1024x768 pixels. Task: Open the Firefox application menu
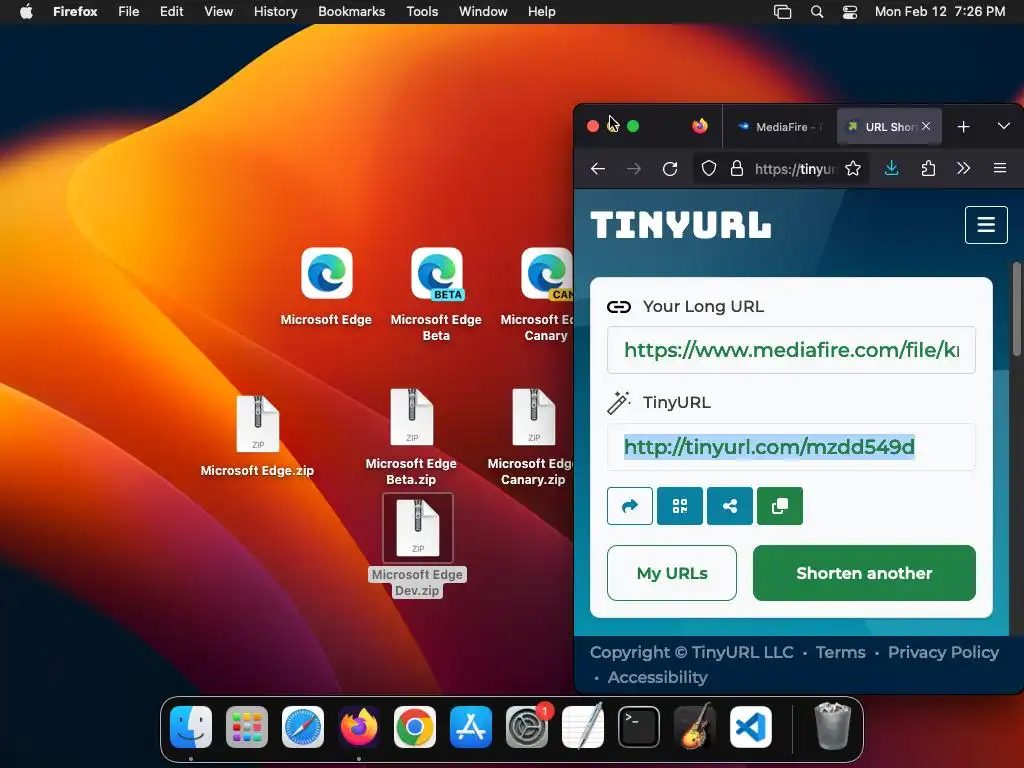click(999, 169)
